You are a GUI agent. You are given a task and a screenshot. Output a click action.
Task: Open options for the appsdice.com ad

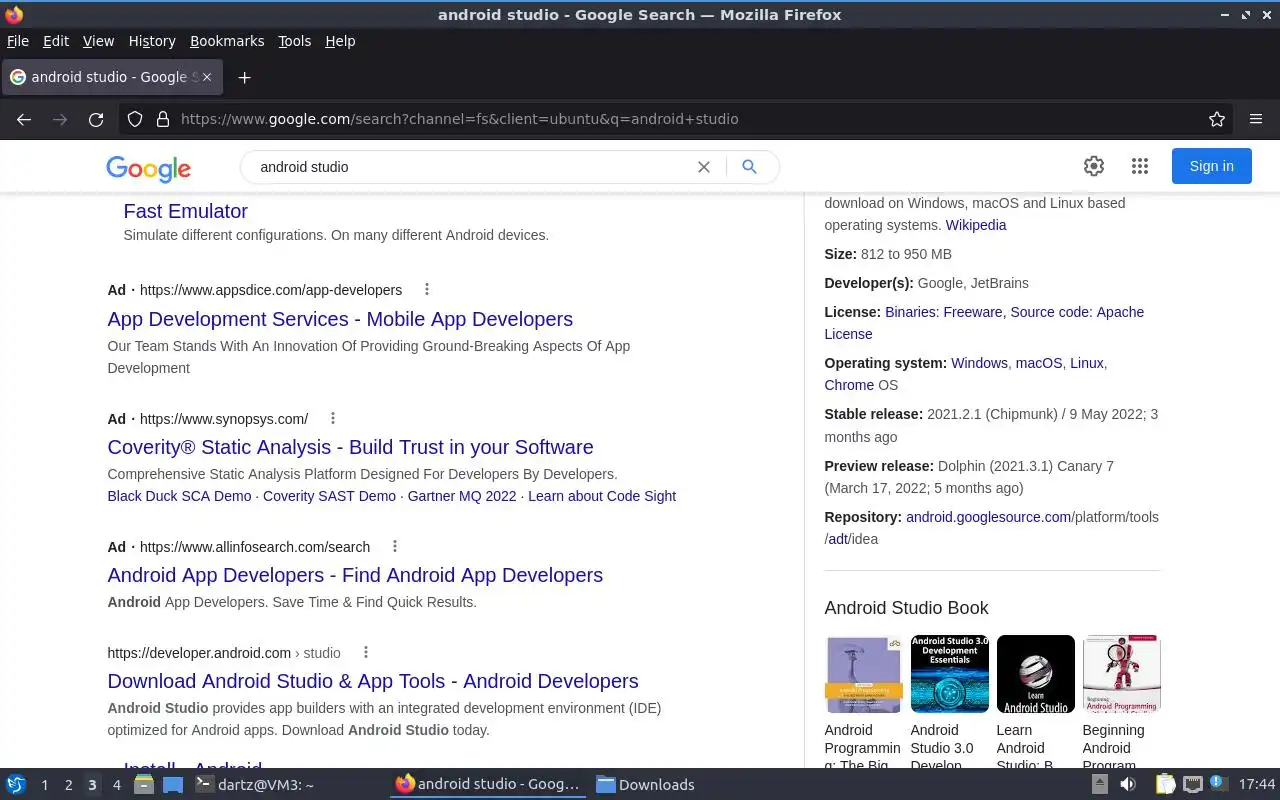(427, 289)
